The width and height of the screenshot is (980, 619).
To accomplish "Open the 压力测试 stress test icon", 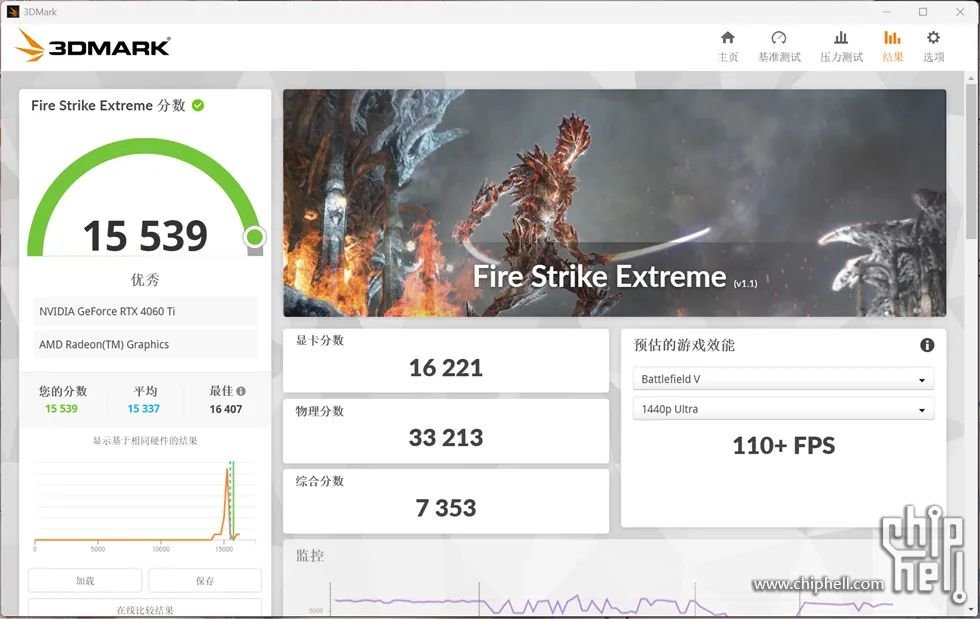I will pyautogui.click(x=841, y=38).
